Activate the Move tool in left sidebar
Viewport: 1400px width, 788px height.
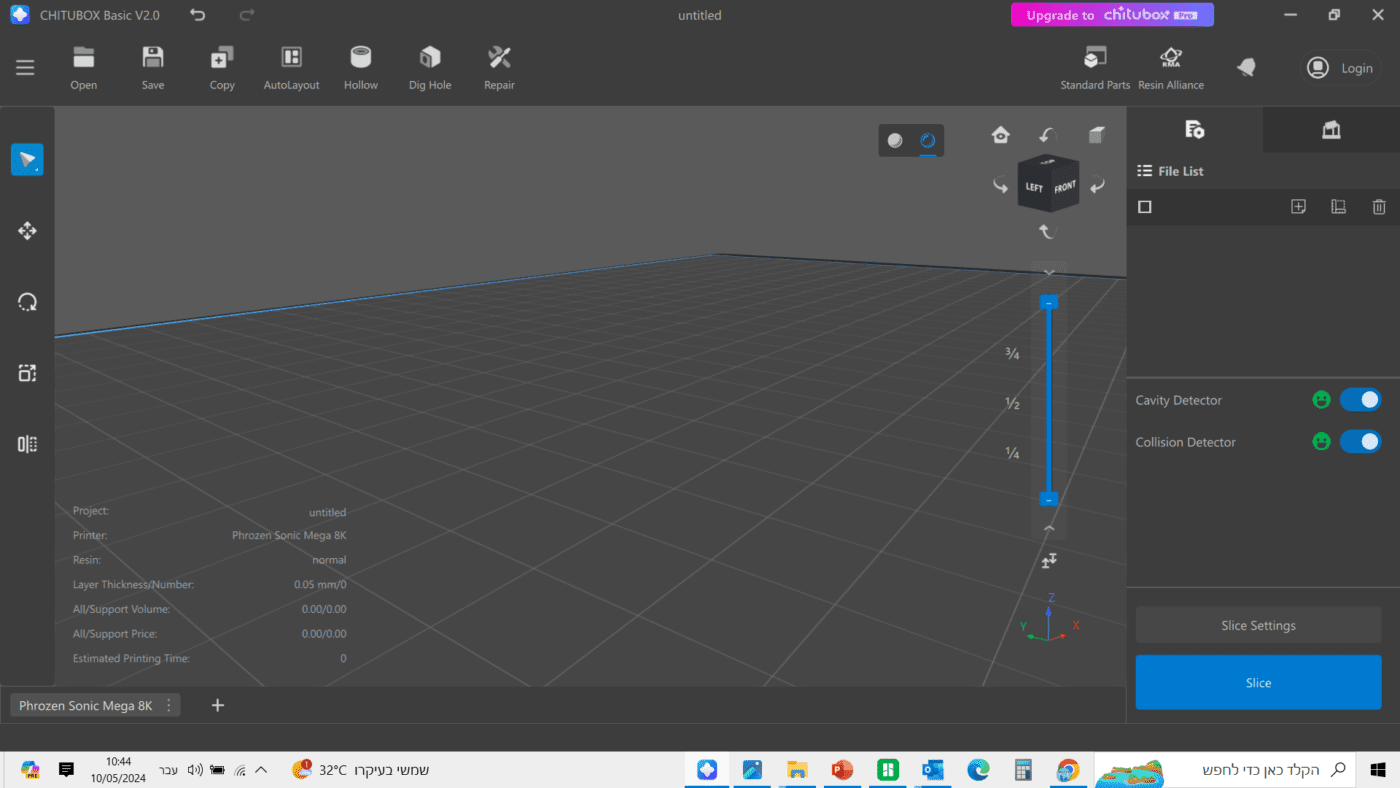[x=27, y=231]
